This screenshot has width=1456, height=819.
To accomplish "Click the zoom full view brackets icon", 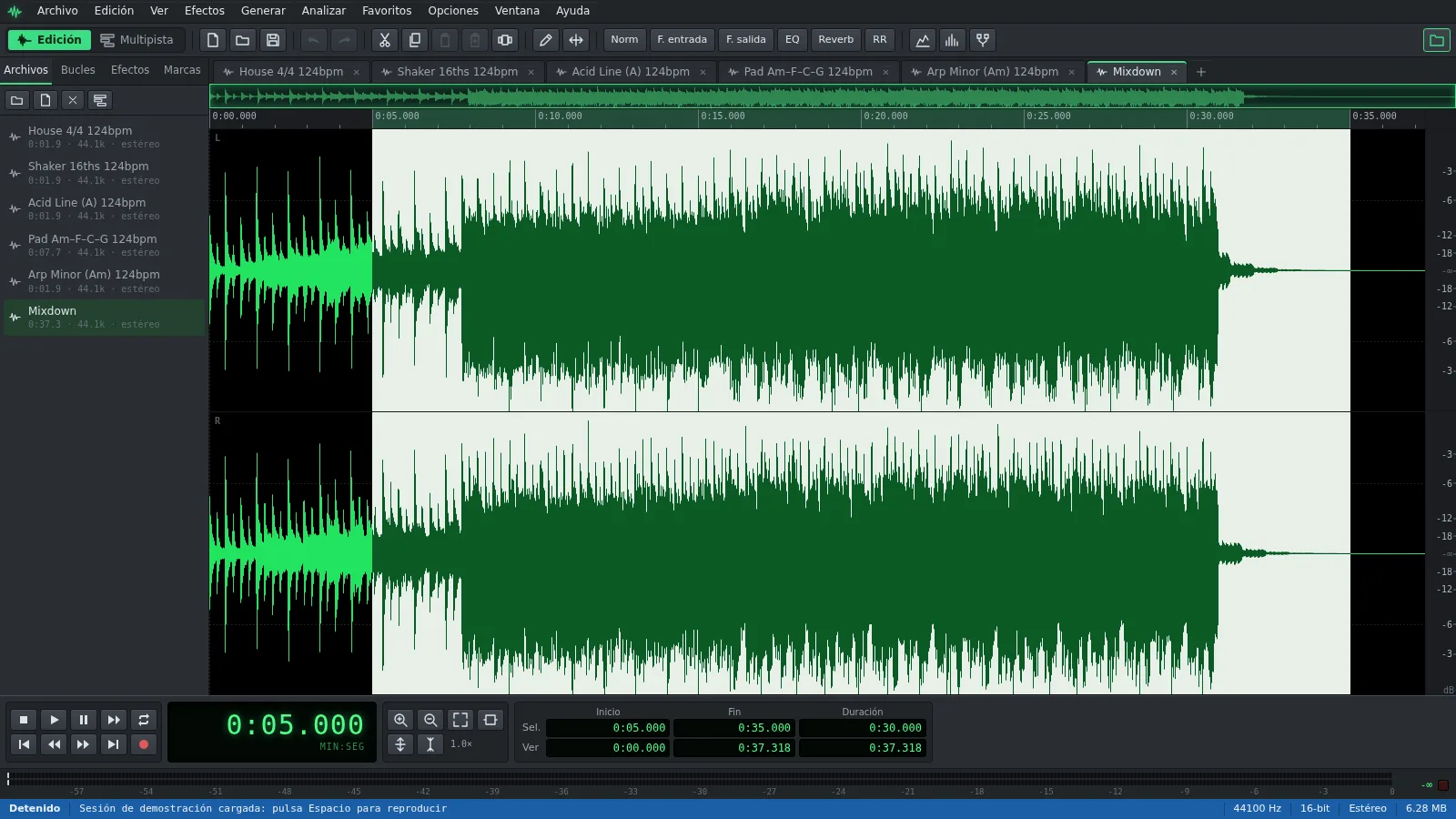I will click(x=460, y=720).
